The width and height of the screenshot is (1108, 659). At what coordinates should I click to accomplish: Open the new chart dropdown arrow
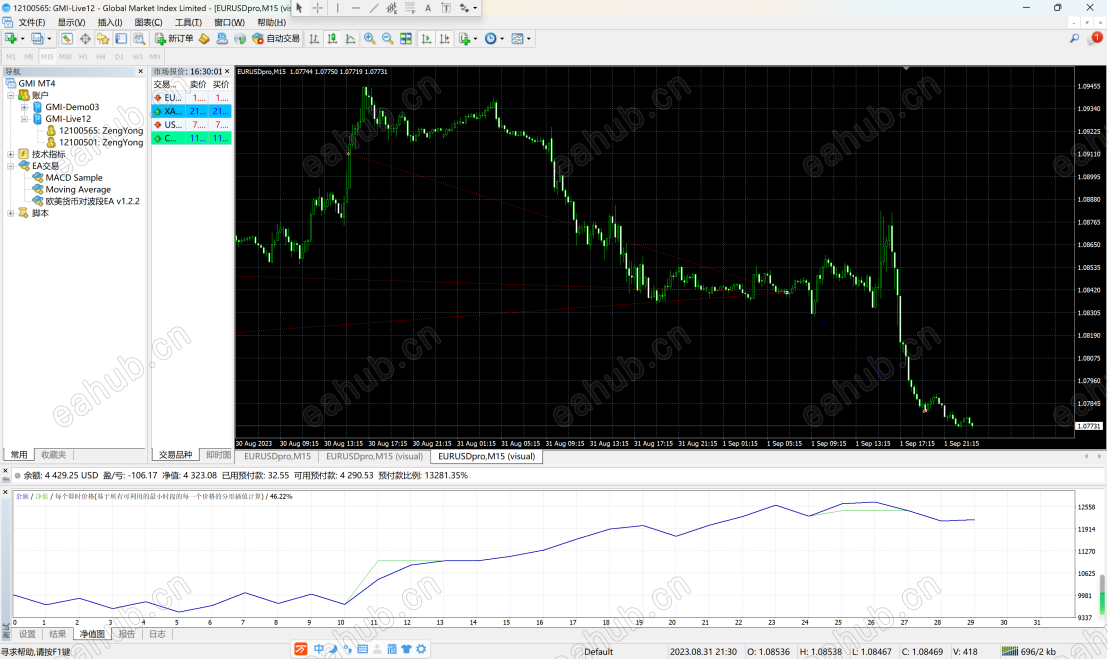(22, 39)
